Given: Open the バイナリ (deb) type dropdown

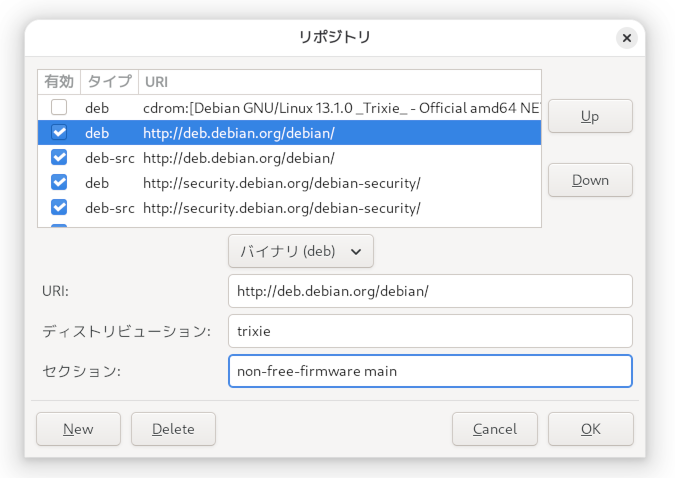Looking at the screenshot, I should click(x=301, y=251).
